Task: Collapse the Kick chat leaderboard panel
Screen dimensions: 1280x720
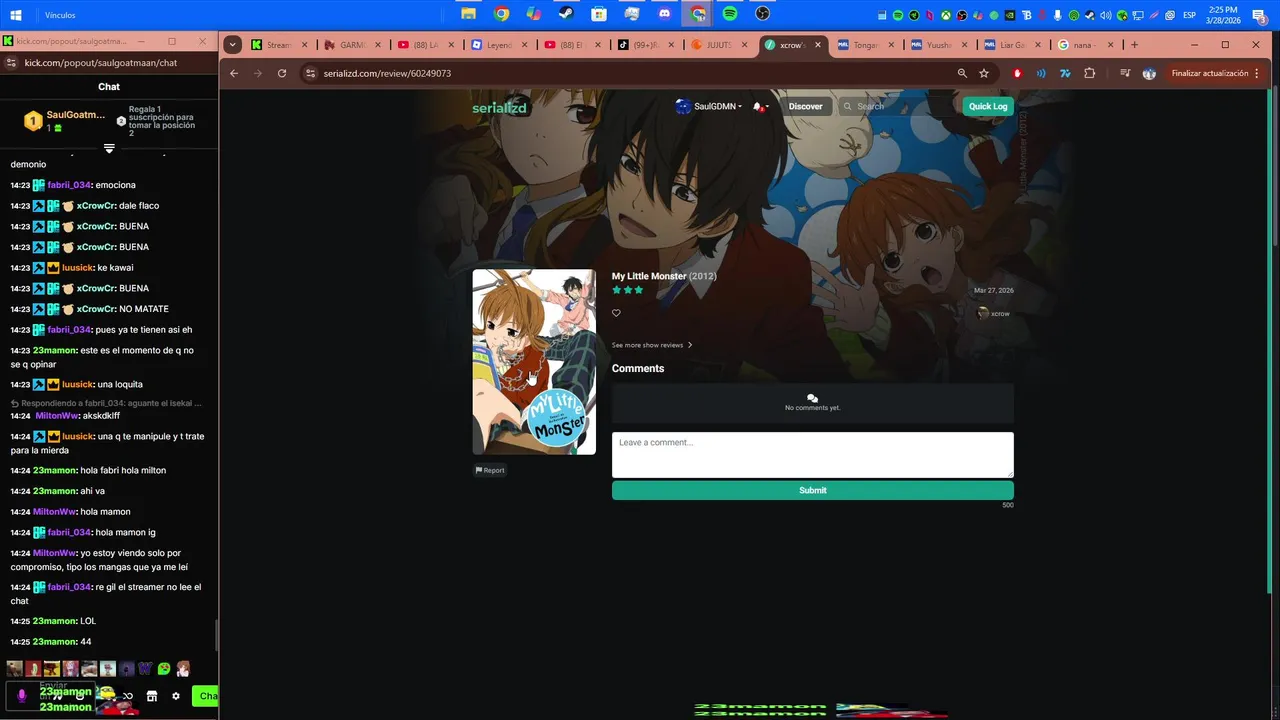Action: (109, 148)
